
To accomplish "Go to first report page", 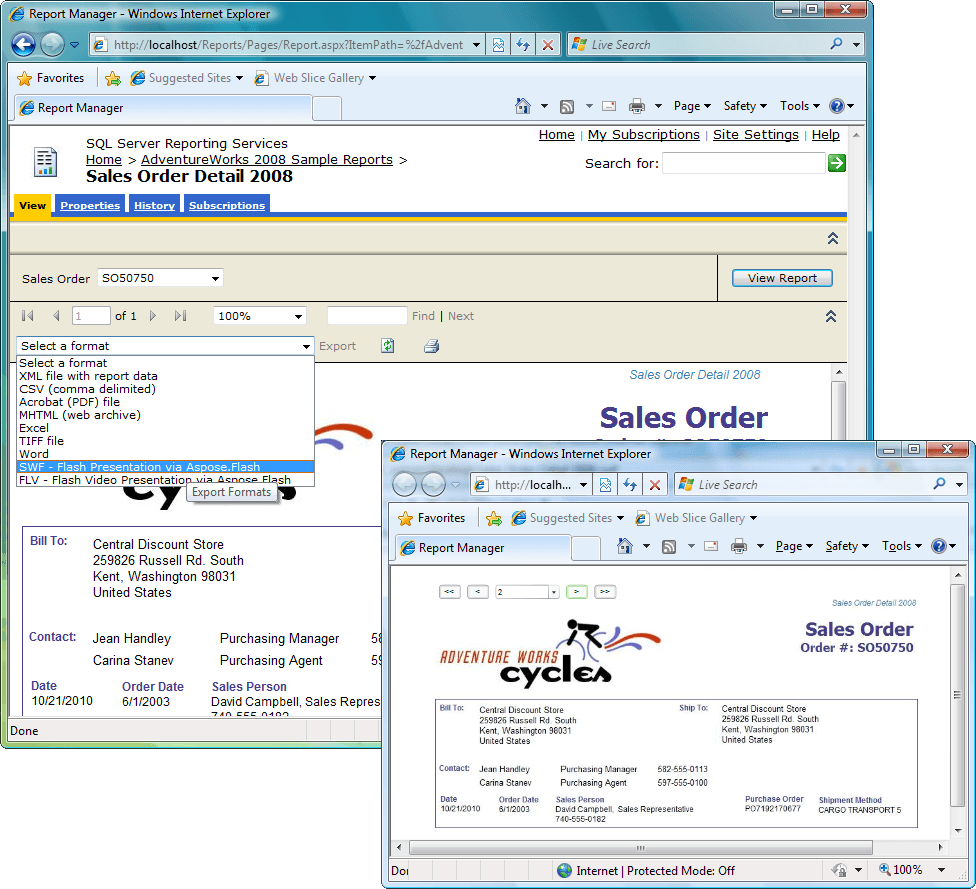I will [x=27, y=316].
